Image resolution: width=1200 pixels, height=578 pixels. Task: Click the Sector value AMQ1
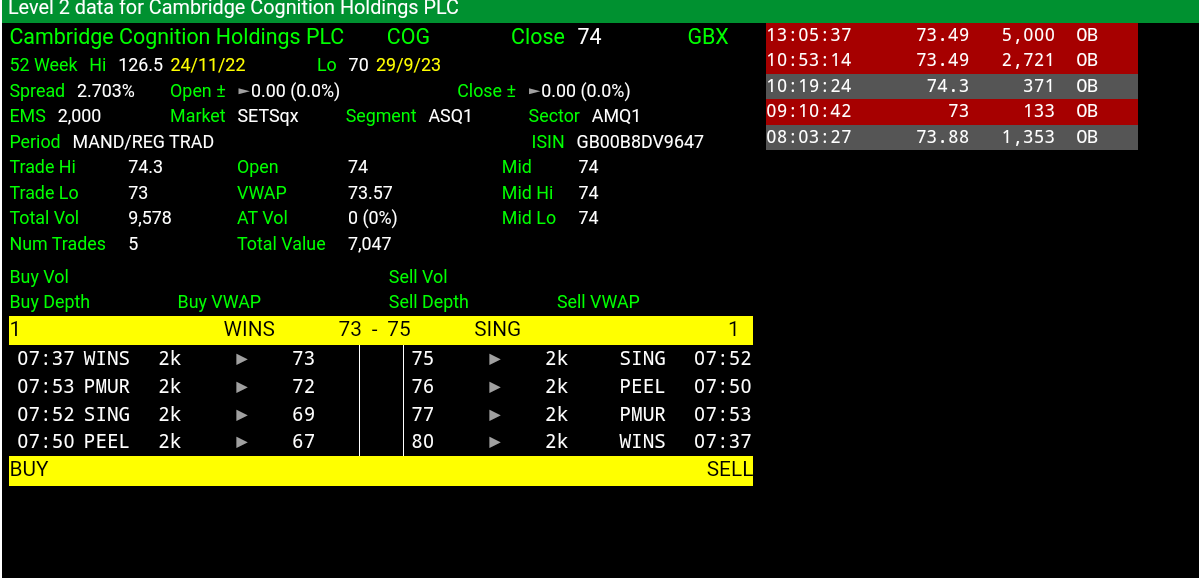[616, 116]
